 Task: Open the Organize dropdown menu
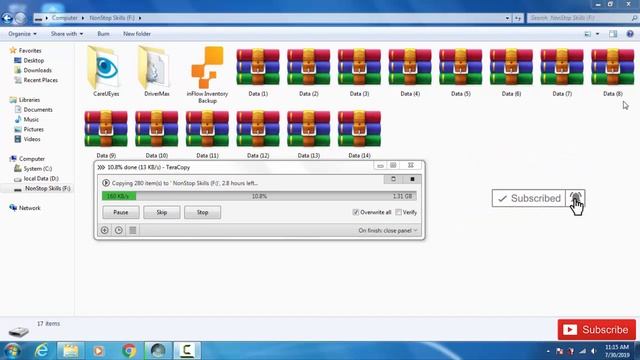point(22,34)
